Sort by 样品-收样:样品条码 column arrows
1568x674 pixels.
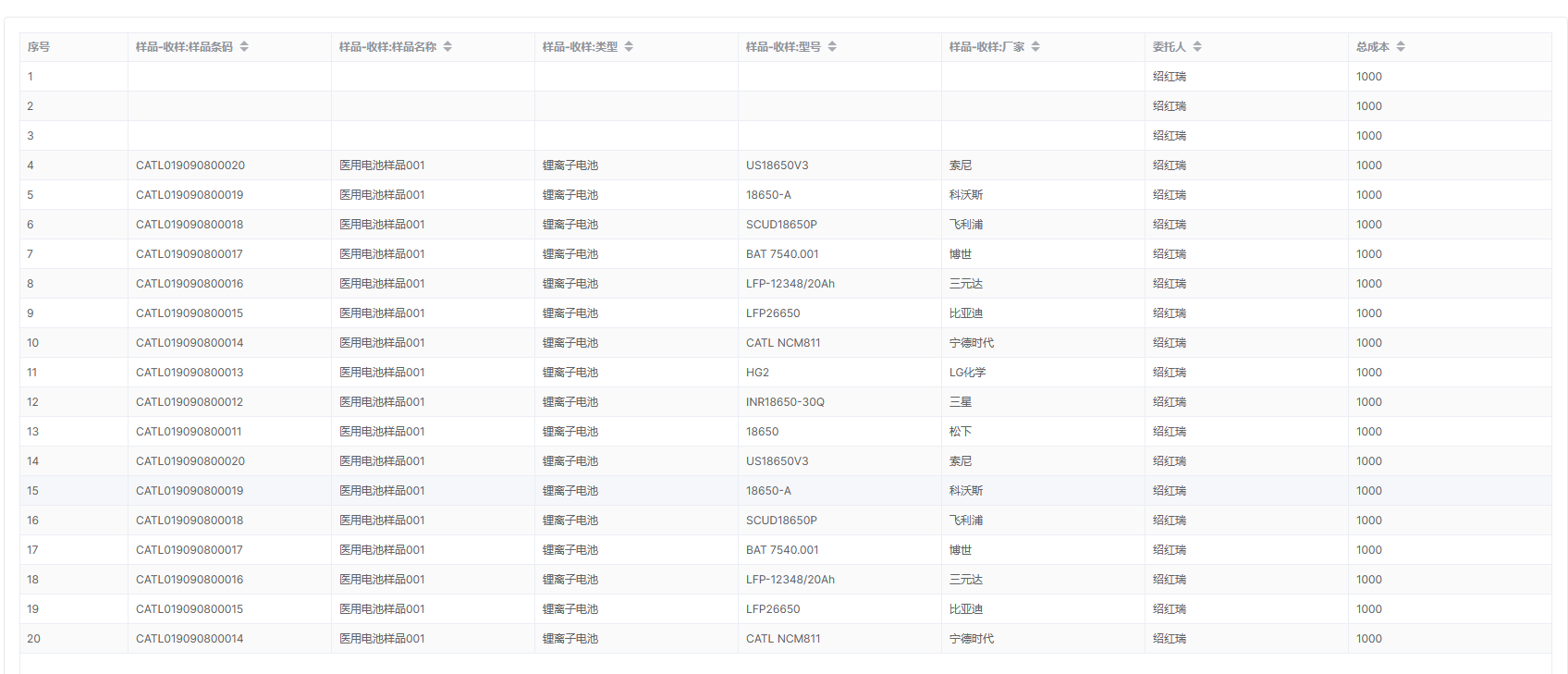pos(244,46)
